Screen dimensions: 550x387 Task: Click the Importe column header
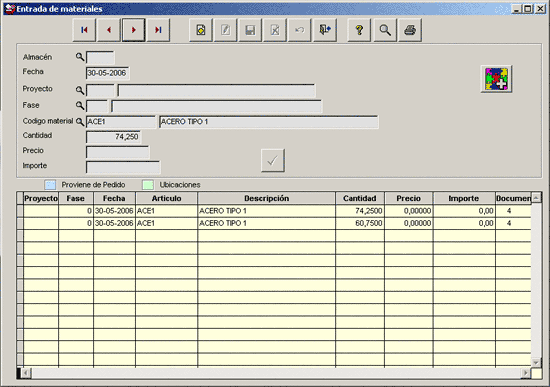pyautogui.click(x=464, y=198)
